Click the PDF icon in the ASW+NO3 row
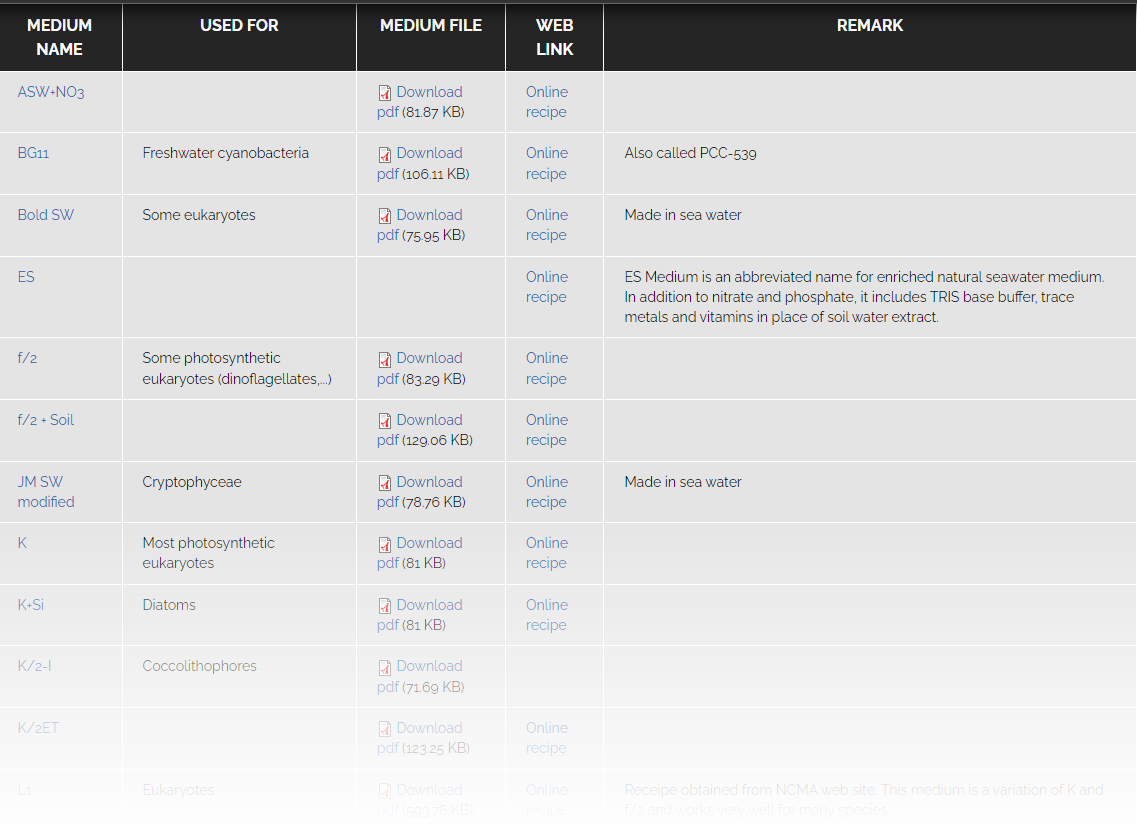1137x830 pixels. tap(384, 93)
